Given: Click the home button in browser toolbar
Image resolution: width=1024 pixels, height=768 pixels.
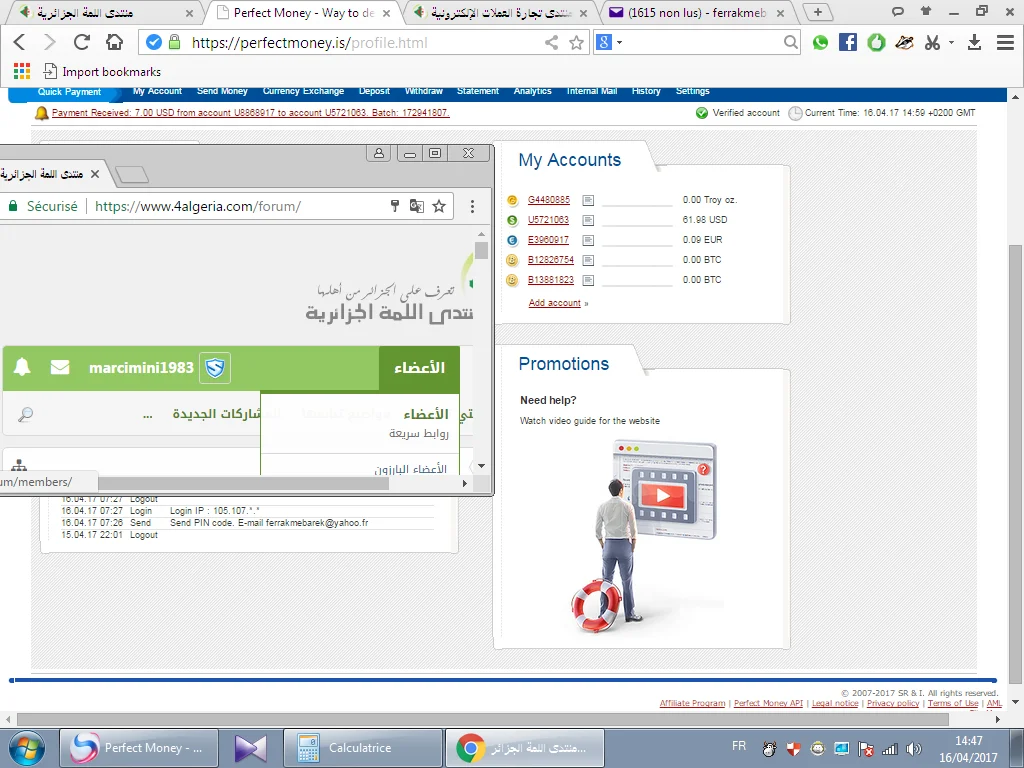Looking at the screenshot, I should tap(115, 42).
